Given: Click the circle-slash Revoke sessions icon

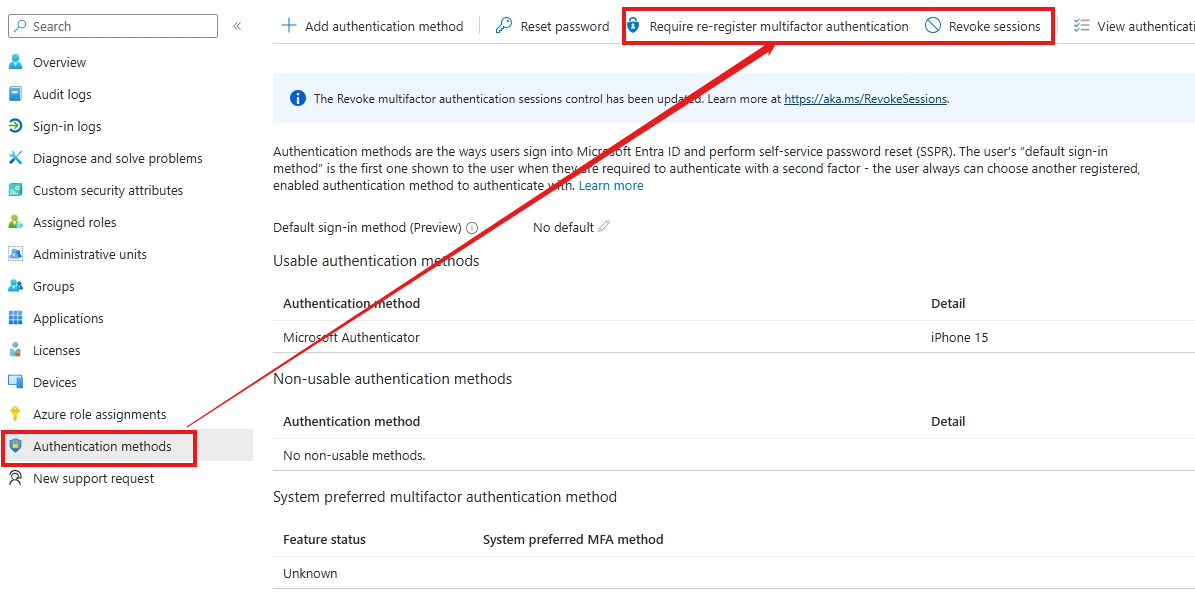Looking at the screenshot, I should pos(933,26).
